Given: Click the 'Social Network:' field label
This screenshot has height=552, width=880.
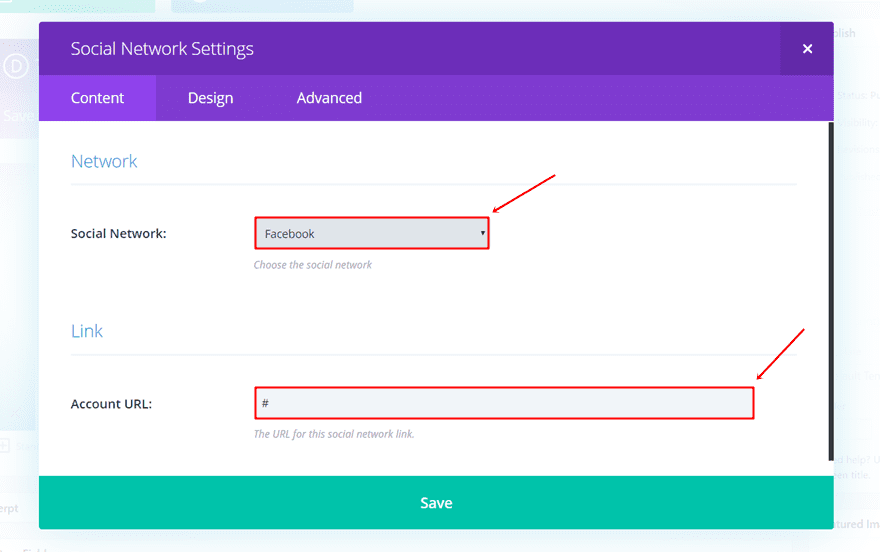Looking at the screenshot, I should point(118,234).
